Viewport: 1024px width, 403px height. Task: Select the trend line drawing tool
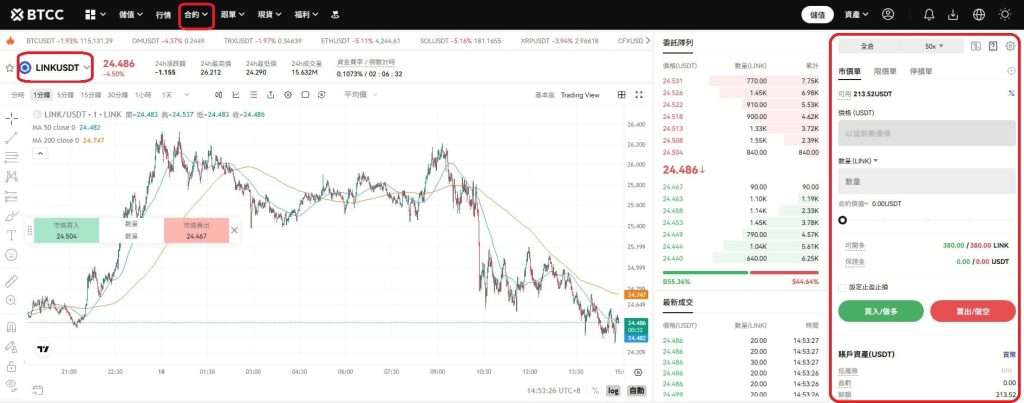tap(12, 138)
